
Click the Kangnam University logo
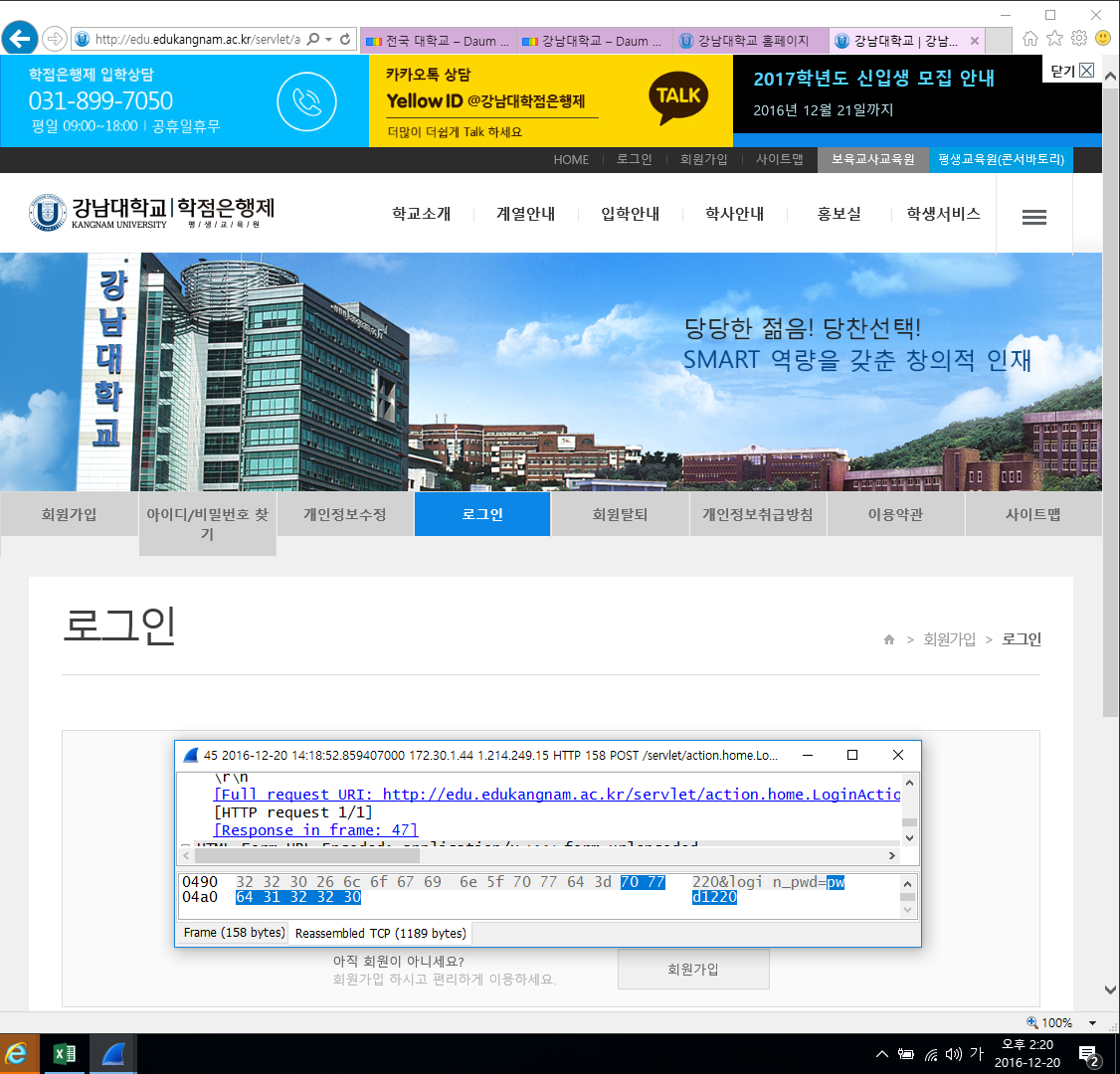(x=151, y=212)
